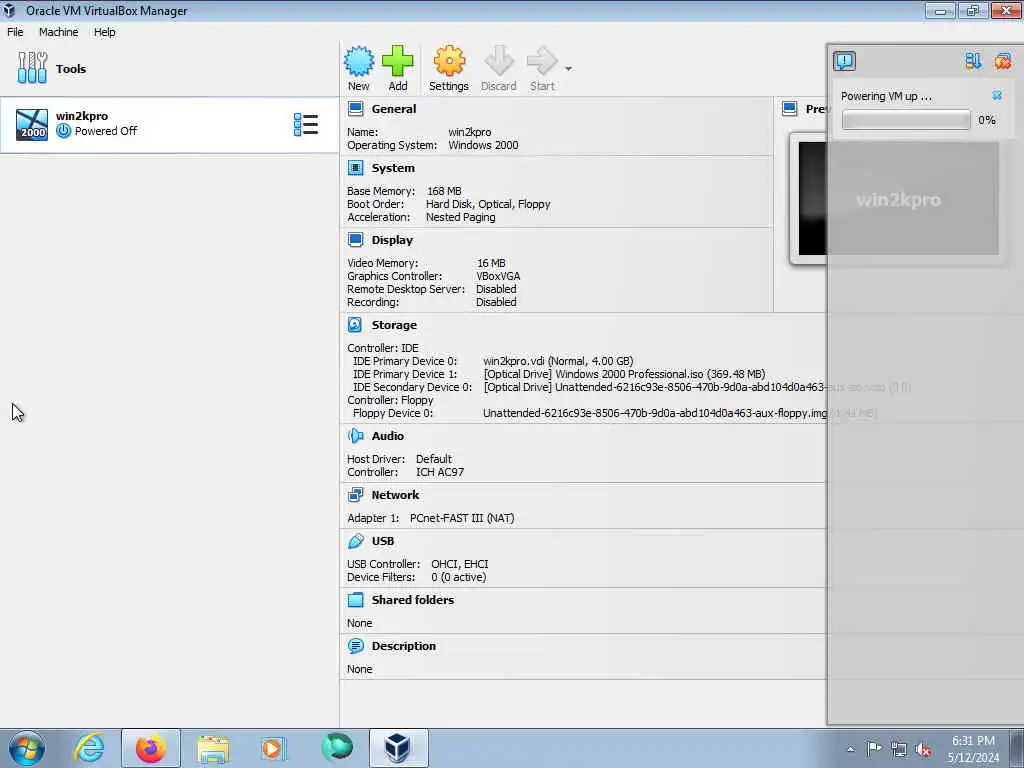
Task: Click the Preview section icon
Action: pos(790,109)
